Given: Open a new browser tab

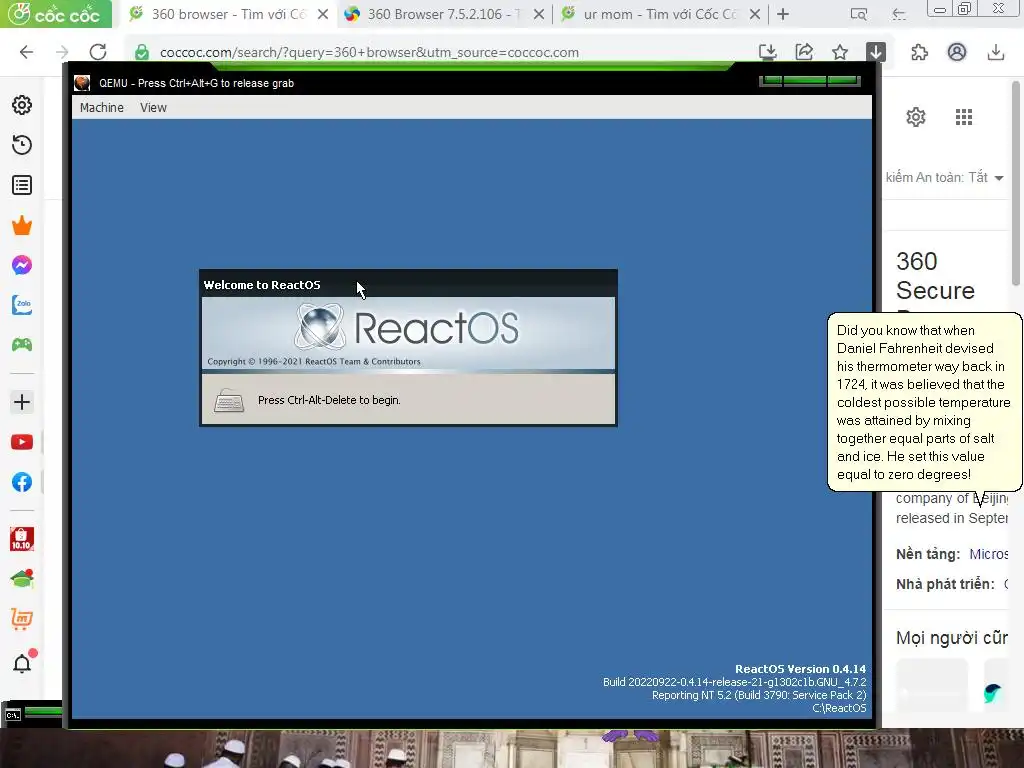Looking at the screenshot, I should [783, 14].
